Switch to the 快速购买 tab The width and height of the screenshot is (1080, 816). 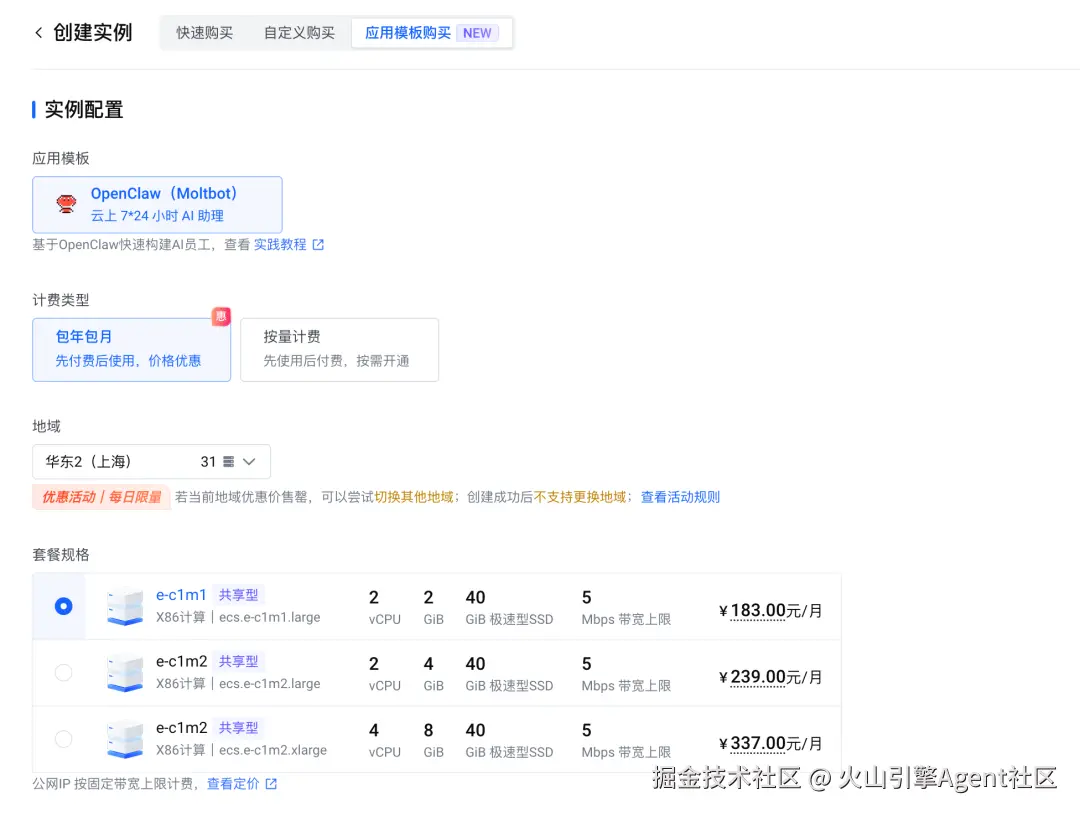(x=205, y=33)
